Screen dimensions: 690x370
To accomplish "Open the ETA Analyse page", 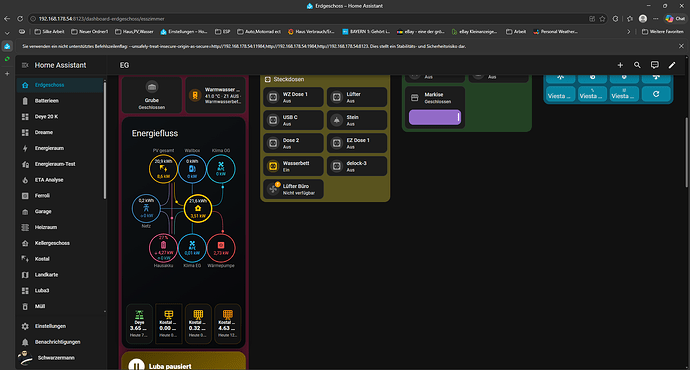I will [60, 180].
